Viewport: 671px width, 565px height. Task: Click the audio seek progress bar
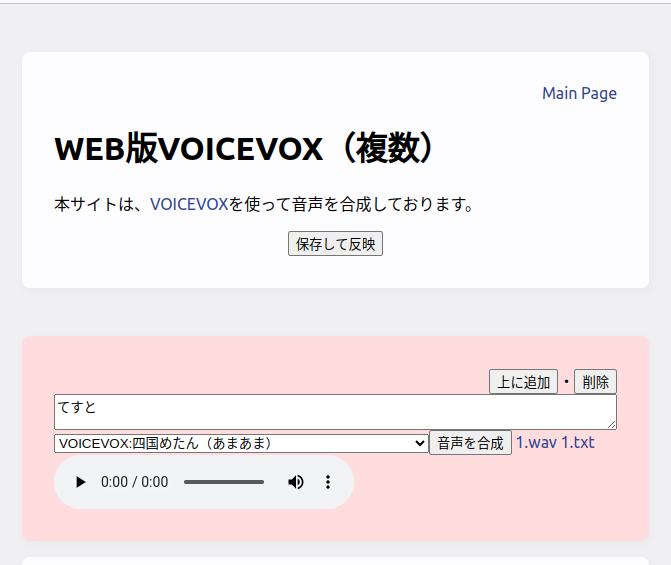(x=224, y=482)
